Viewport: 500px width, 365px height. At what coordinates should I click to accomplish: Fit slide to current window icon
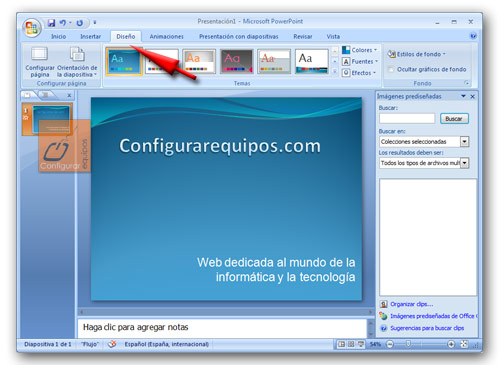pos(464,344)
